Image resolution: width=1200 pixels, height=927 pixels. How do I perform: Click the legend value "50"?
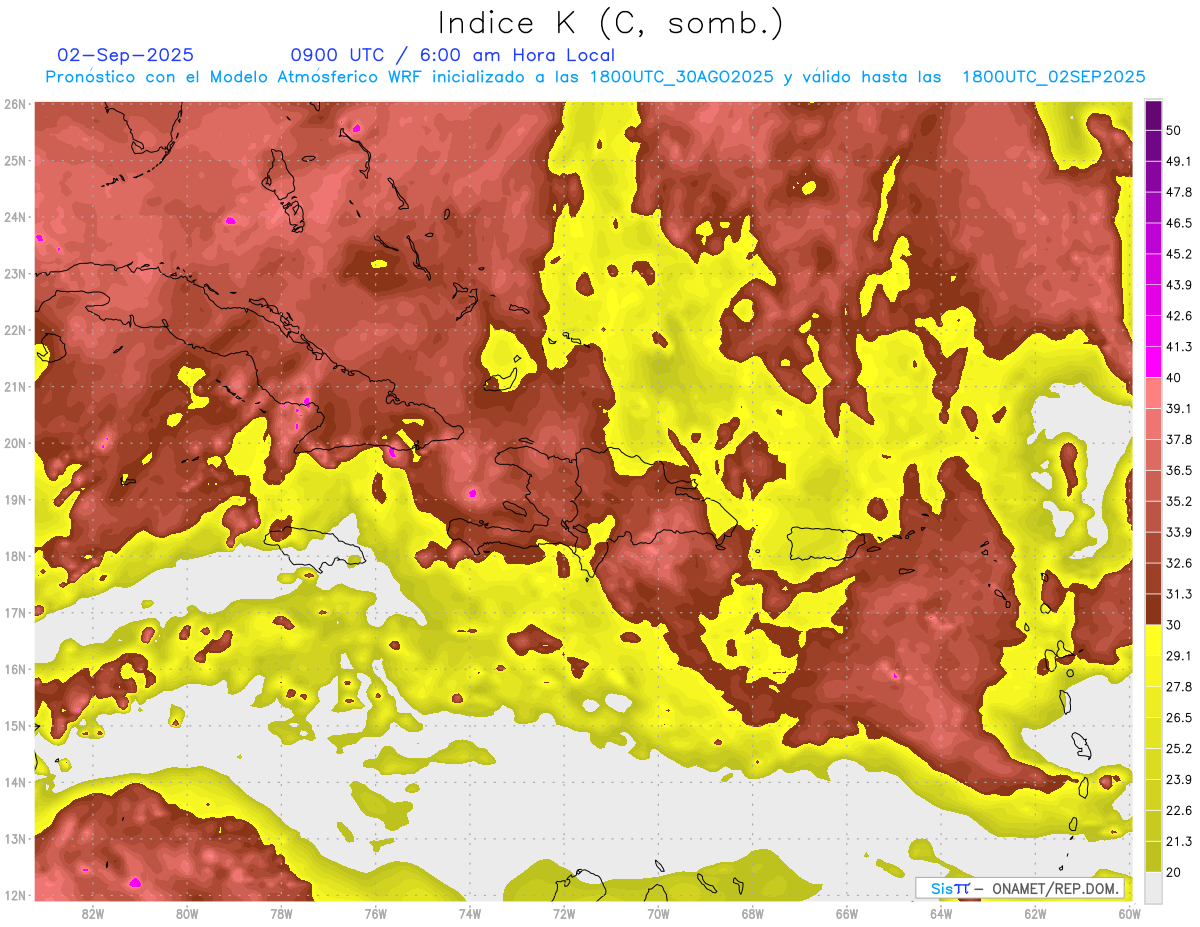point(1175,132)
